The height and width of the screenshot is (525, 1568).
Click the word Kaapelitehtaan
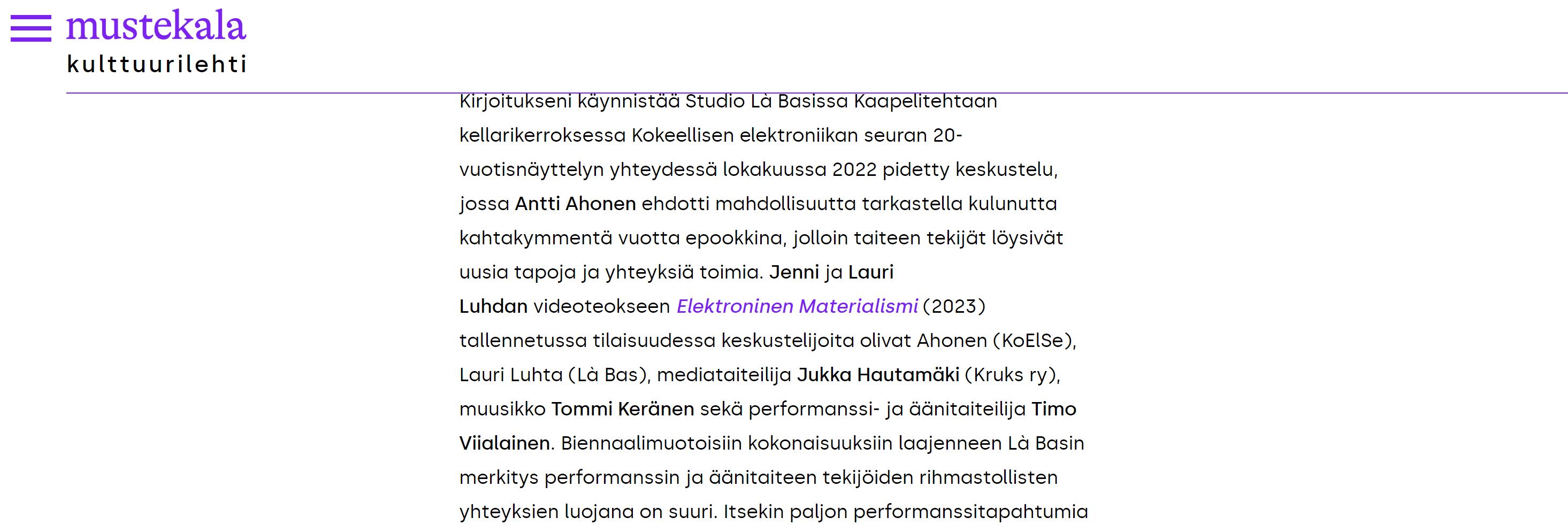coord(926,101)
